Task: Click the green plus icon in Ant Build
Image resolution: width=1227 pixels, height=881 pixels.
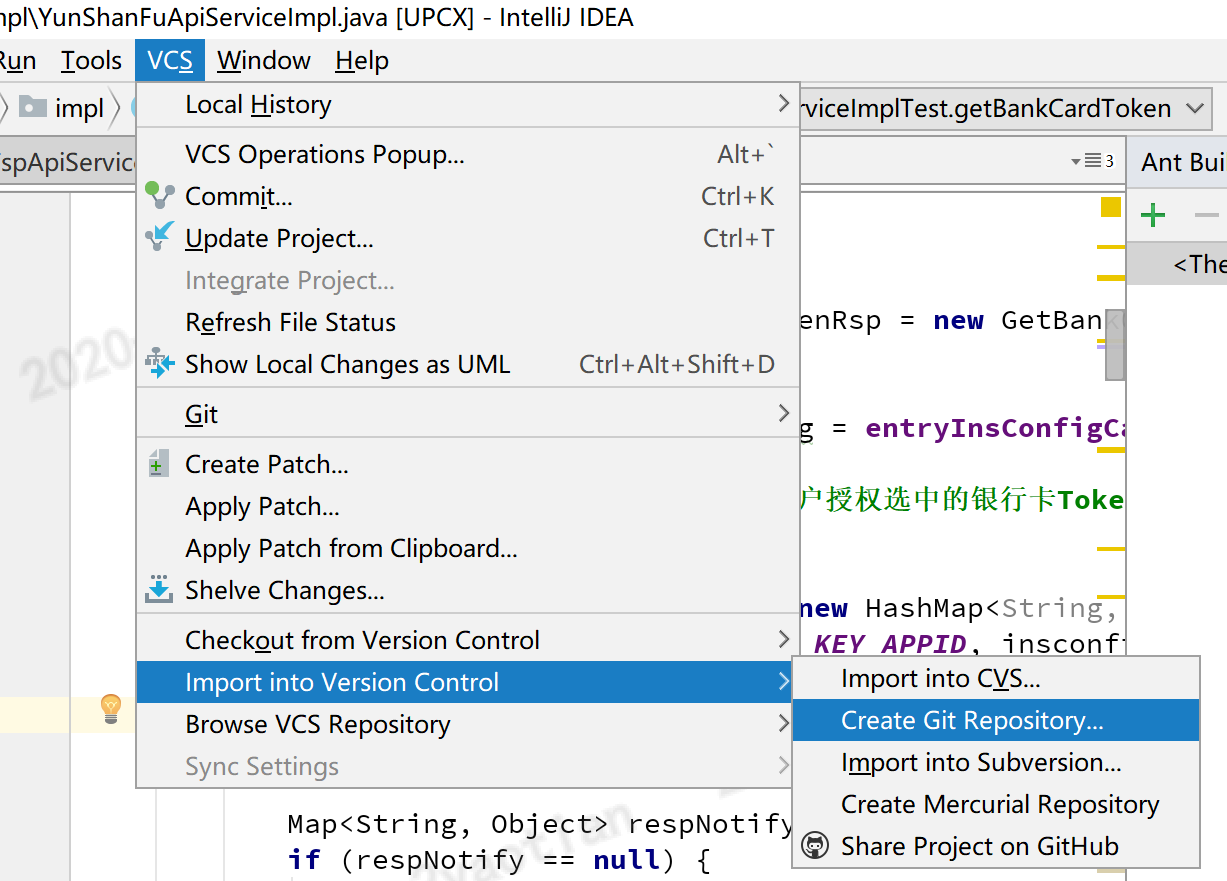Action: click(x=1153, y=215)
